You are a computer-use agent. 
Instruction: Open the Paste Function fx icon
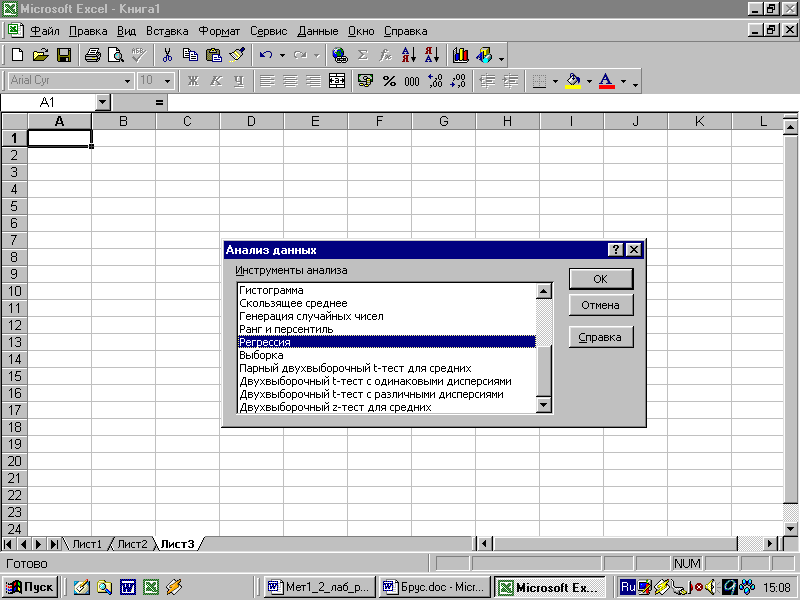click(386, 55)
